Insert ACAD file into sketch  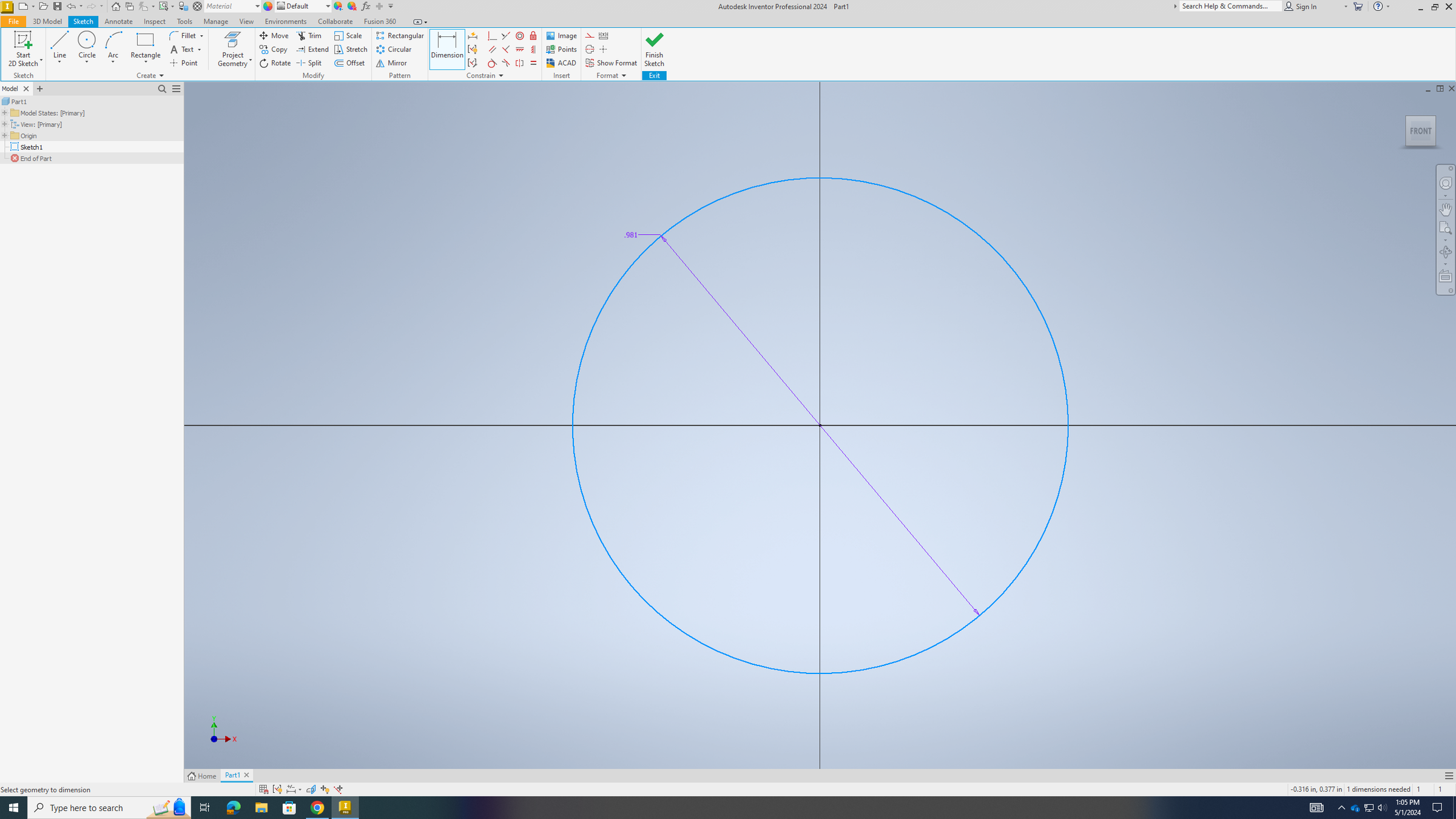(x=561, y=62)
